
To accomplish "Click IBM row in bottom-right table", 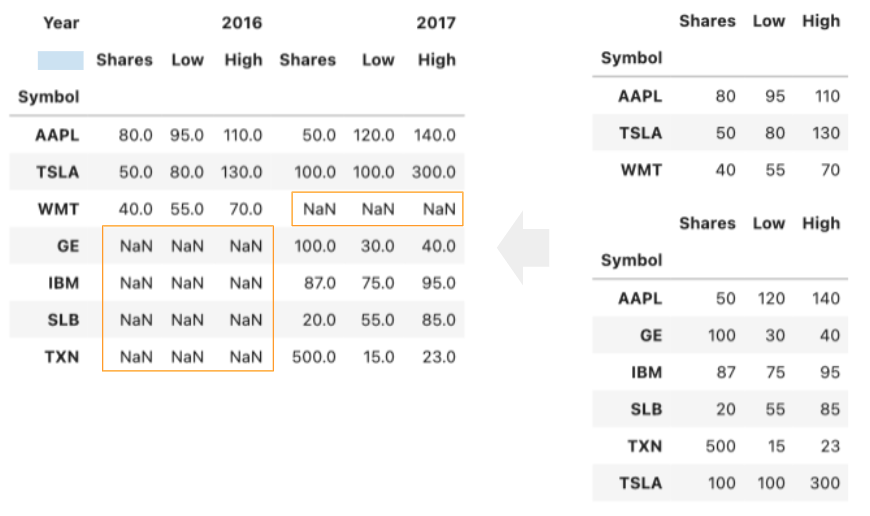I will pos(646,372).
